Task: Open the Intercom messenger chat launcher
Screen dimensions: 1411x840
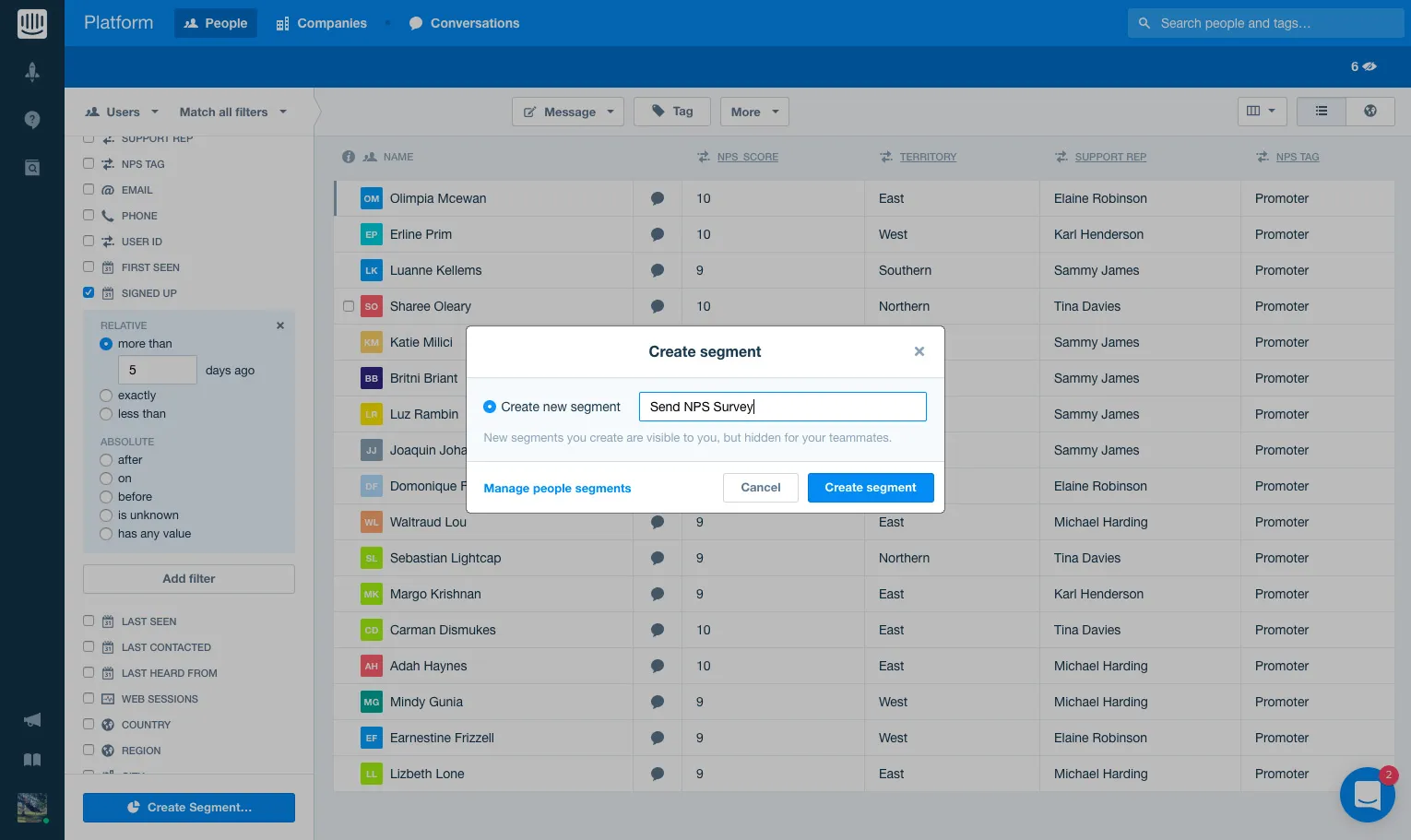Action: (1368, 795)
